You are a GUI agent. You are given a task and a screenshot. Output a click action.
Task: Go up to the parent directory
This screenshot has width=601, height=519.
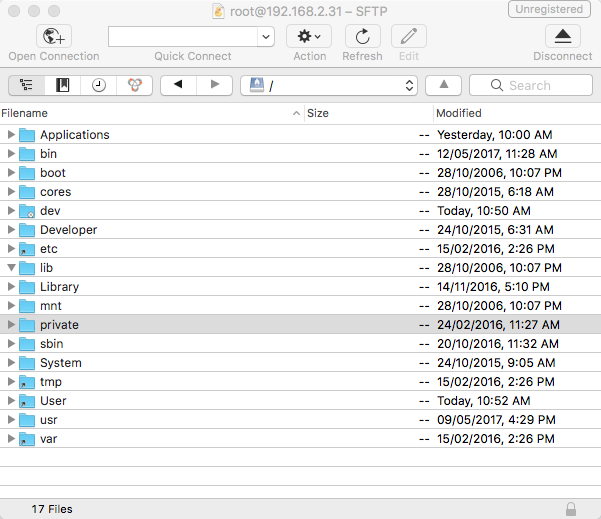443,86
